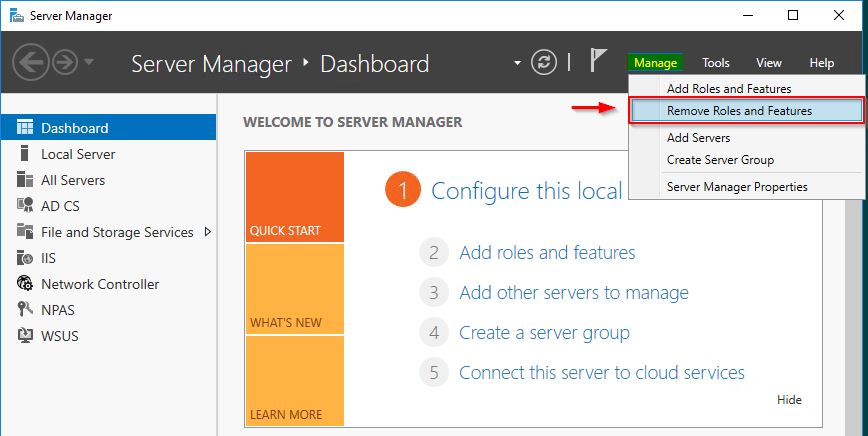Viewport: 868px width, 436px height.
Task: Select the WHAT'S NEW tile
Action: tap(295, 289)
